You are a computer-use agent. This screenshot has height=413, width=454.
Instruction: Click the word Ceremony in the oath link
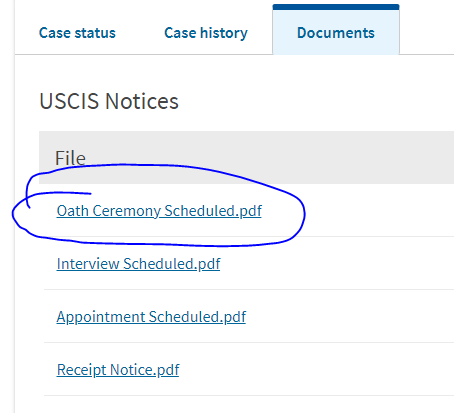pyautogui.click(x=127, y=211)
